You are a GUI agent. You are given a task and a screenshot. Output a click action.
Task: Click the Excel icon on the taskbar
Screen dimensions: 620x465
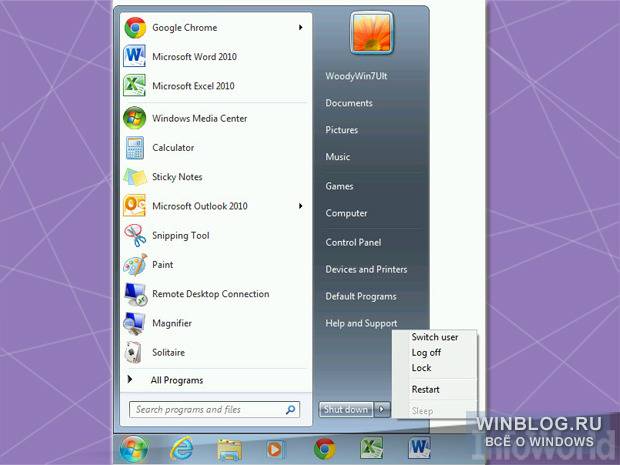pos(371,448)
